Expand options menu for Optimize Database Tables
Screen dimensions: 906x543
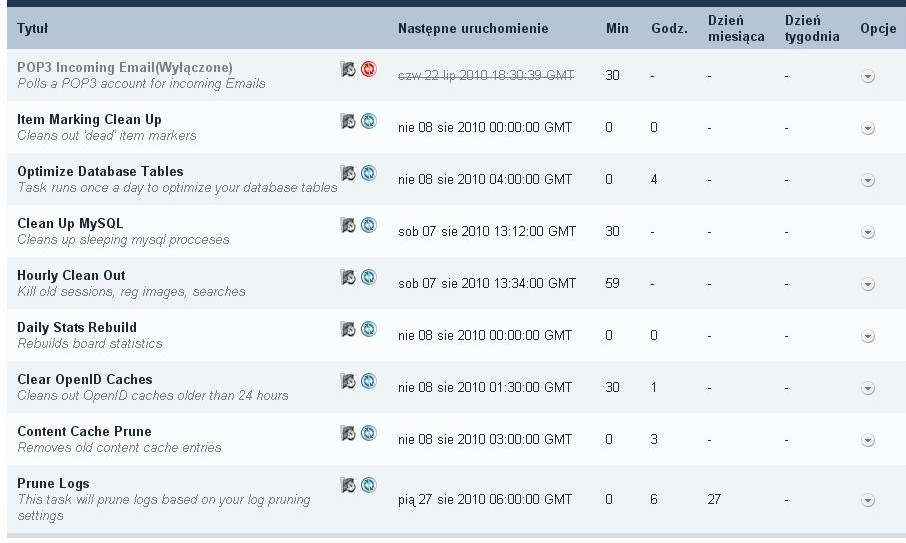pyautogui.click(x=868, y=180)
